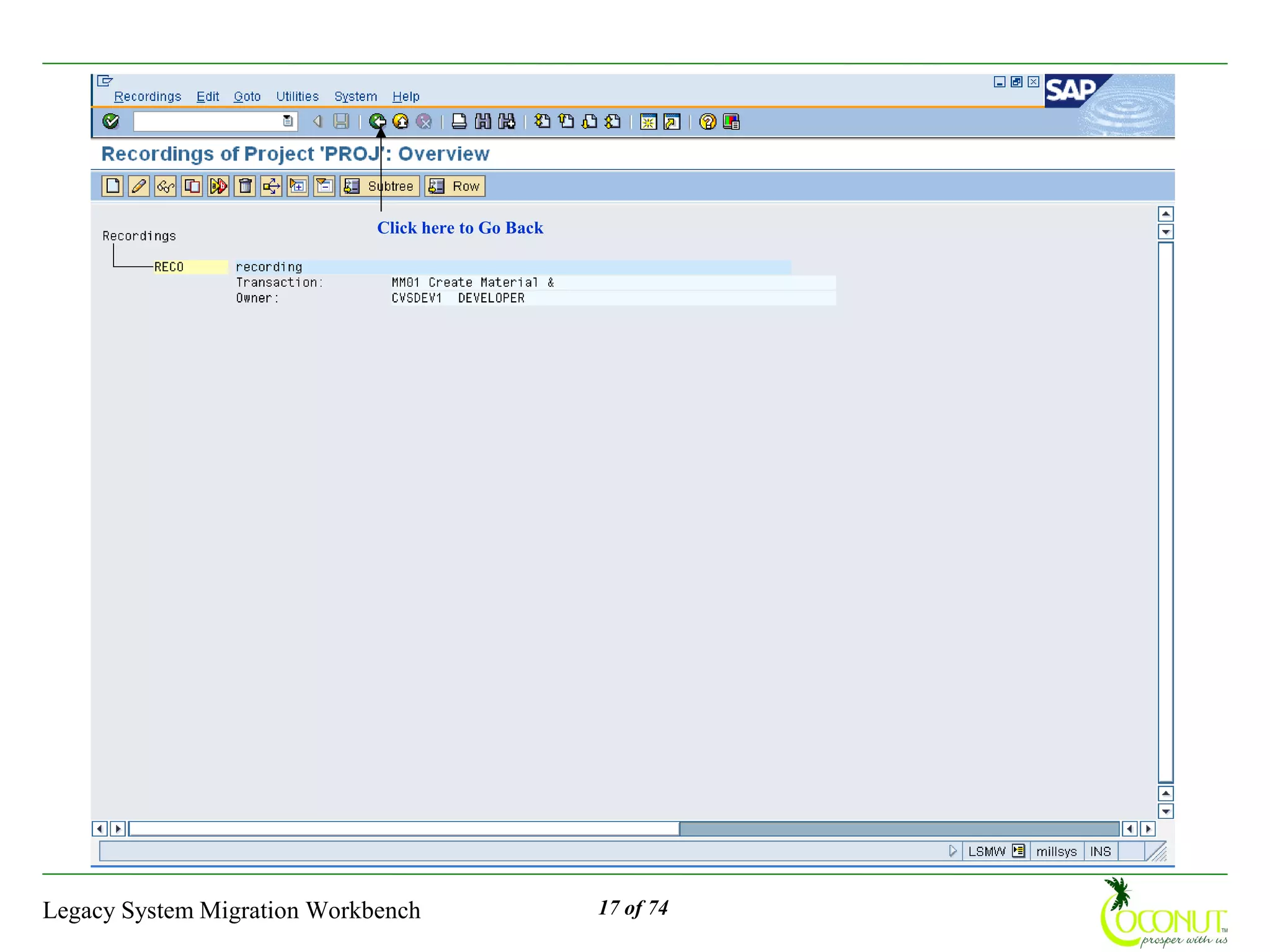Click 'CVSDEV1 DEVELOPER' owner text
The image size is (1270, 952).
(458, 298)
